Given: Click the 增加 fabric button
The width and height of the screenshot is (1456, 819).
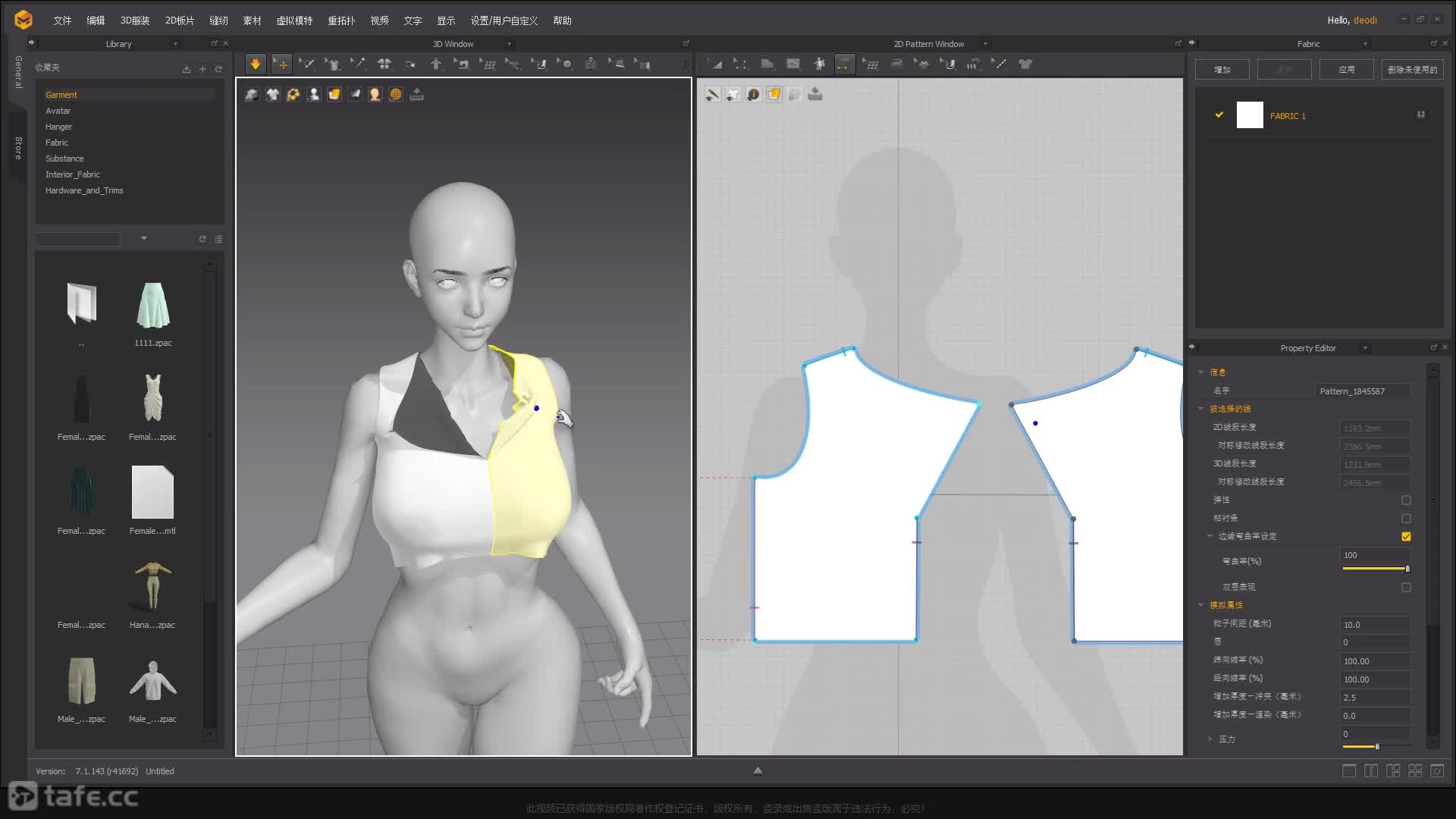Looking at the screenshot, I should [x=1222, y=70].
